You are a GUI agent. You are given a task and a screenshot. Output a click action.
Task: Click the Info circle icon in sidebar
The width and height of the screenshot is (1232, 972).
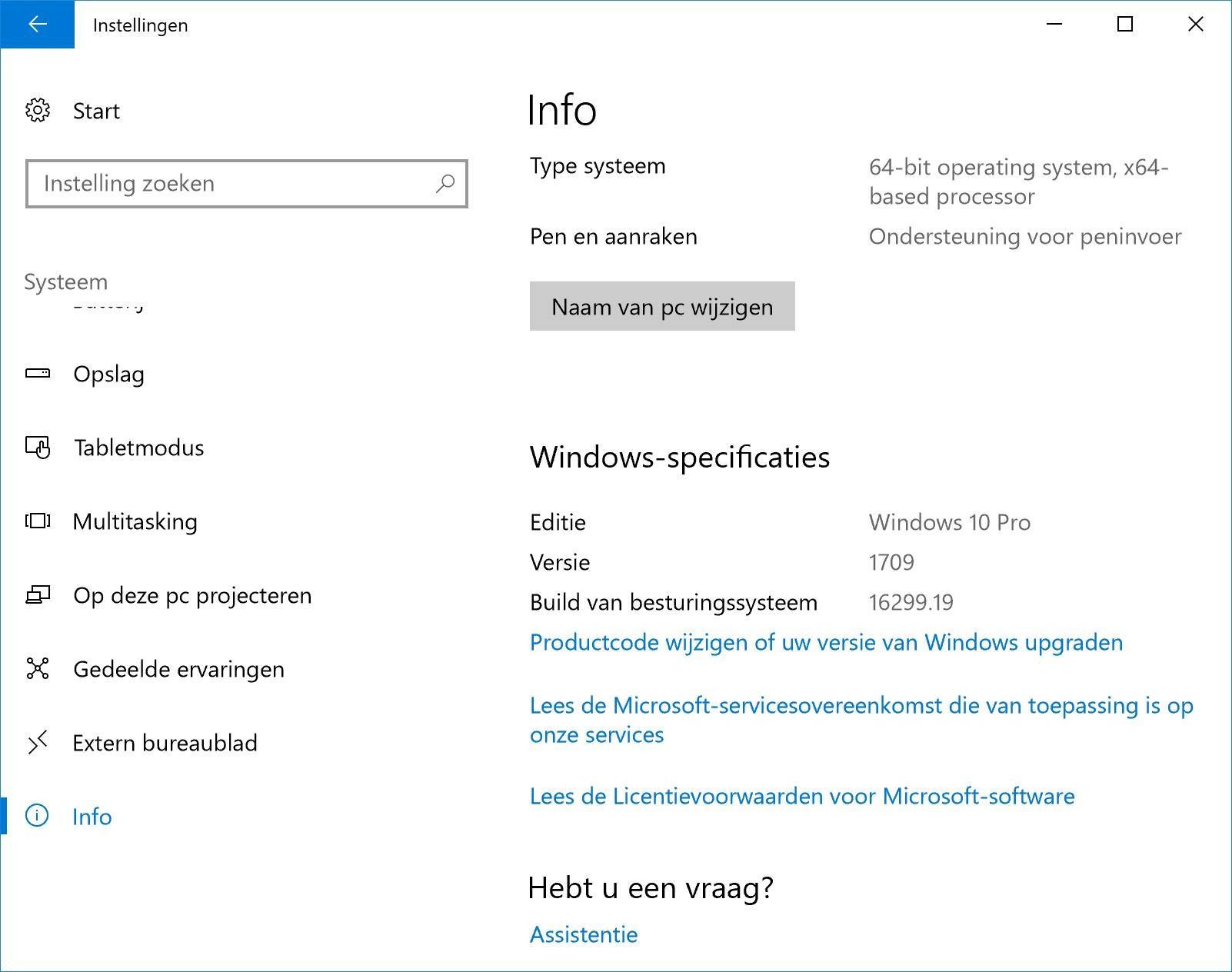coord(37,816)
